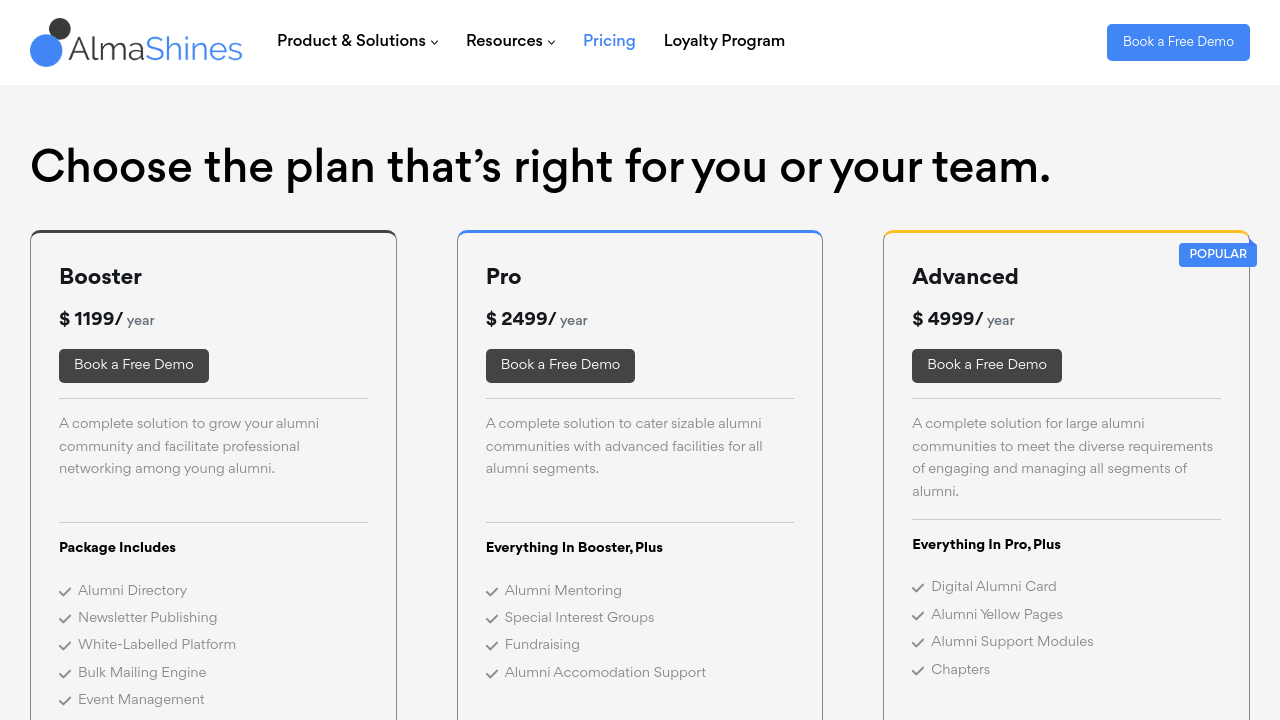Click the White-Labelled Platform feature
This screenshot has height=720, width=1280.
157,645
